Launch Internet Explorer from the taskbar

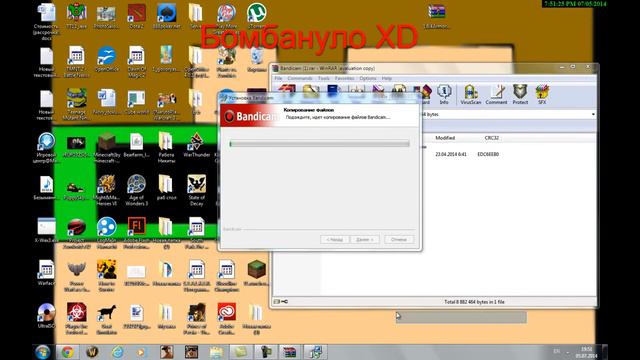pyautogui.click(x=118, y=352)
